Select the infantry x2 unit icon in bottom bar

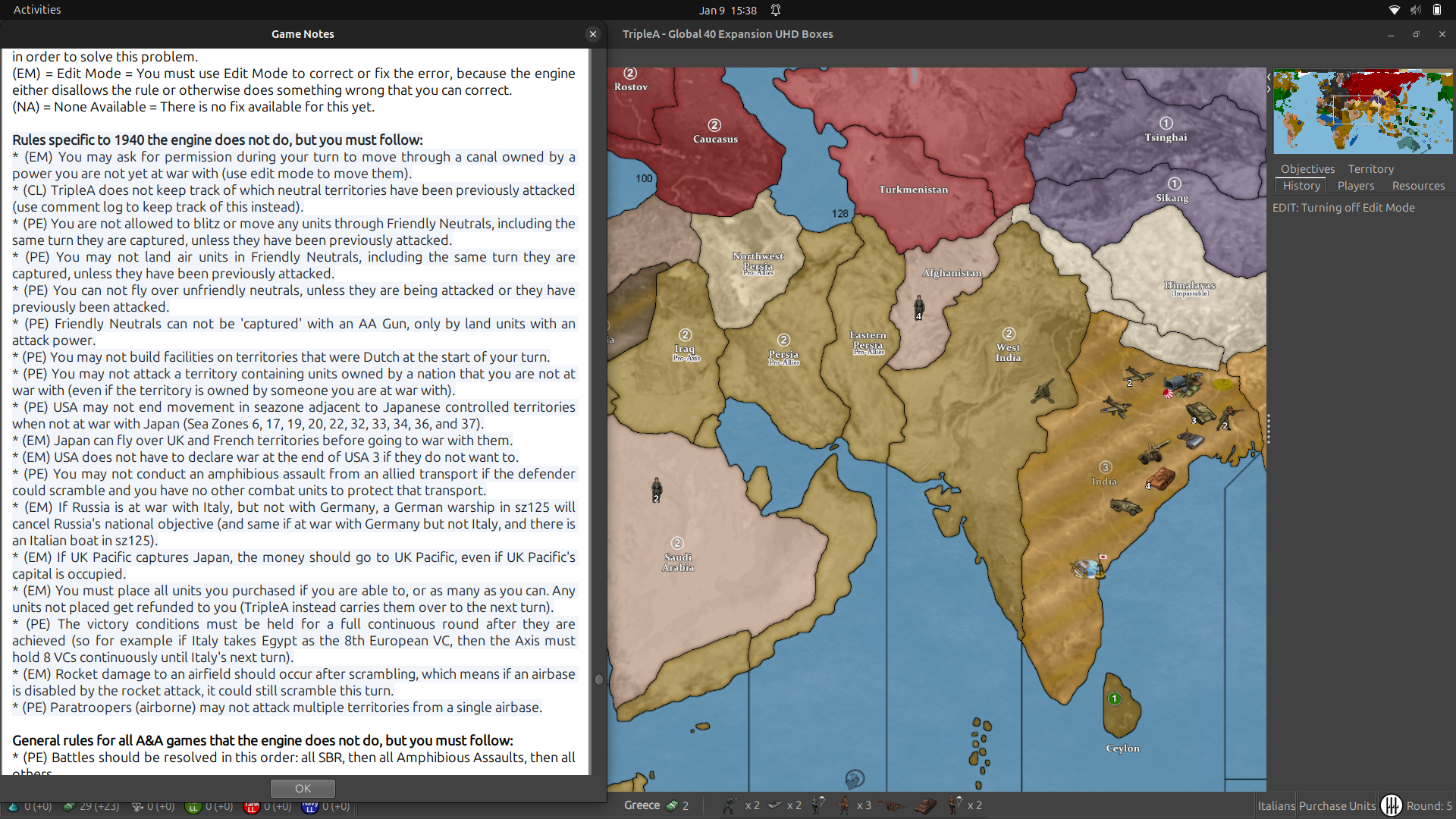pyautogui.click(x=730, y=806)
